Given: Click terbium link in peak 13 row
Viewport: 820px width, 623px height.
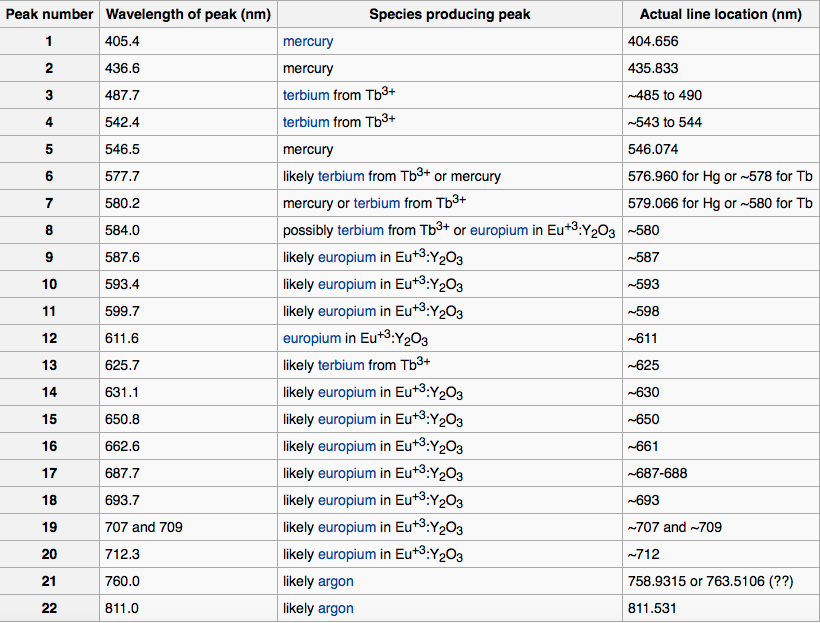Looking at the screenshot, I should 341,365.
